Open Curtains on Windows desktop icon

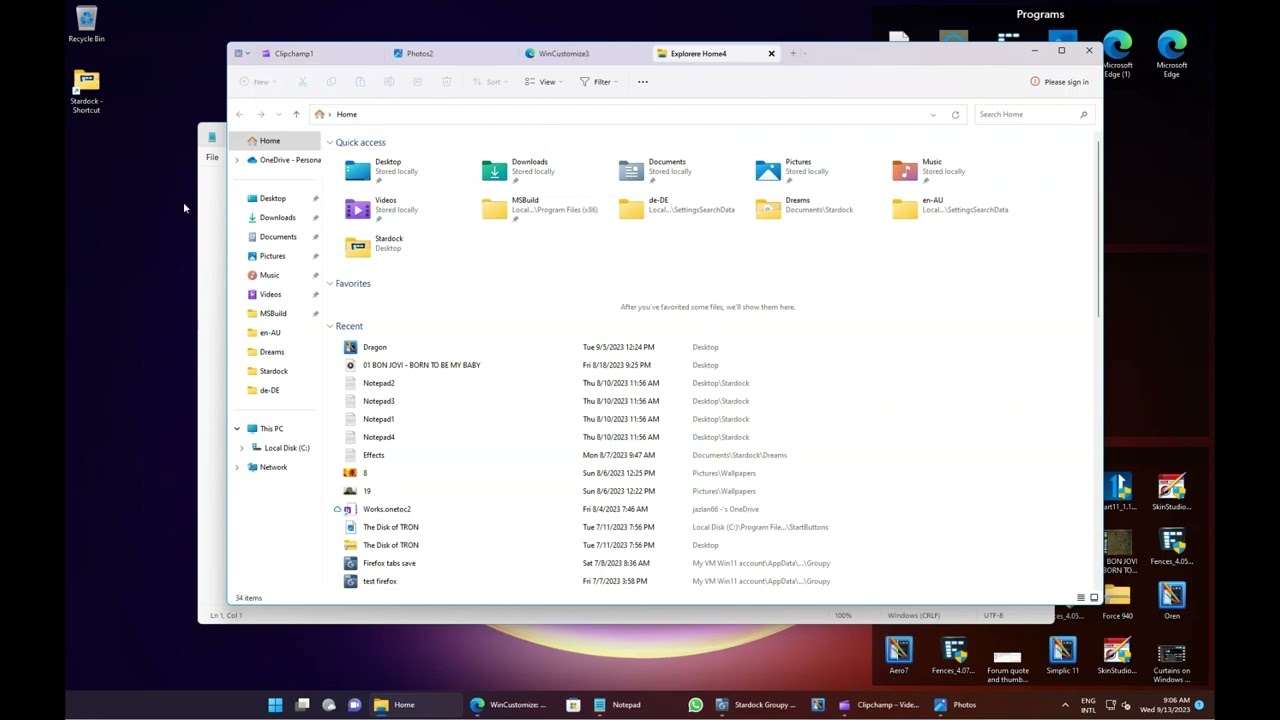[x=1171, y=662]
